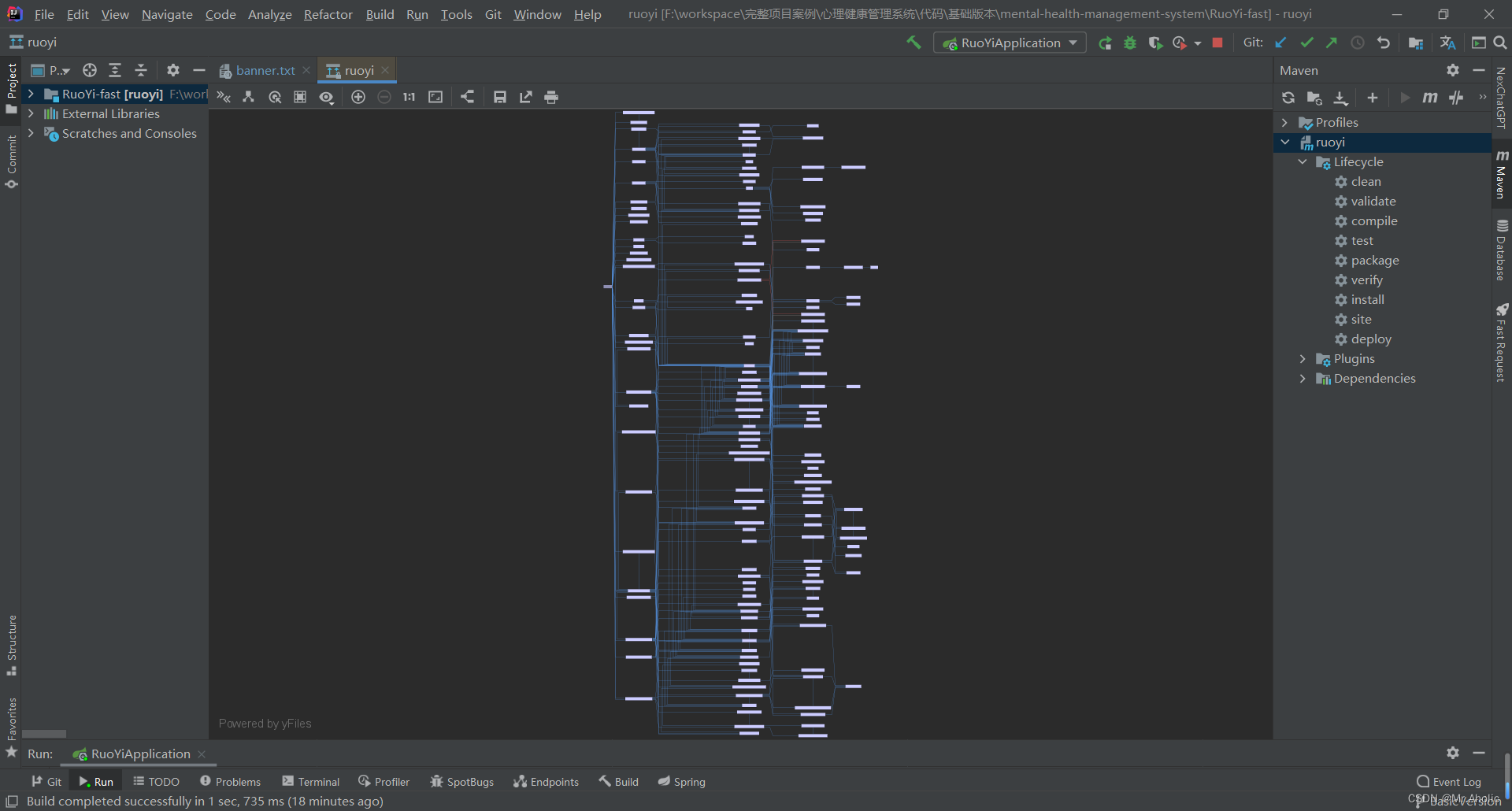Select the Maven clean lifecycle goal

pyautogui.click(x=1366, y=182)
